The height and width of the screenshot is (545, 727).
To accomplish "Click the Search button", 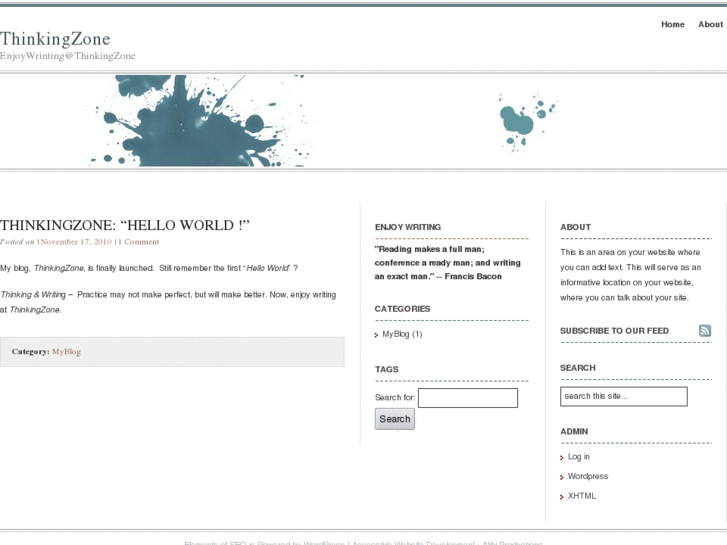I will point(395,419).
